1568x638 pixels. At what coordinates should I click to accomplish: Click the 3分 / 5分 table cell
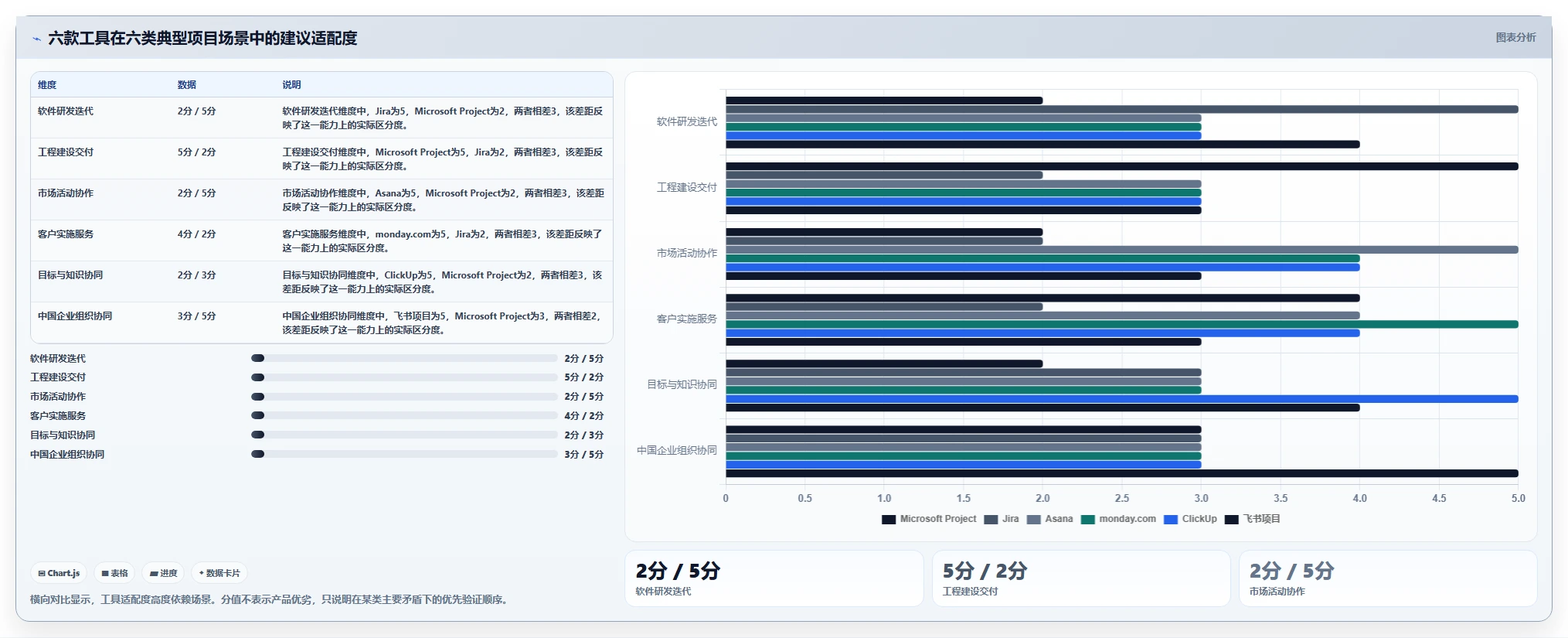click(x=196, y=316)
